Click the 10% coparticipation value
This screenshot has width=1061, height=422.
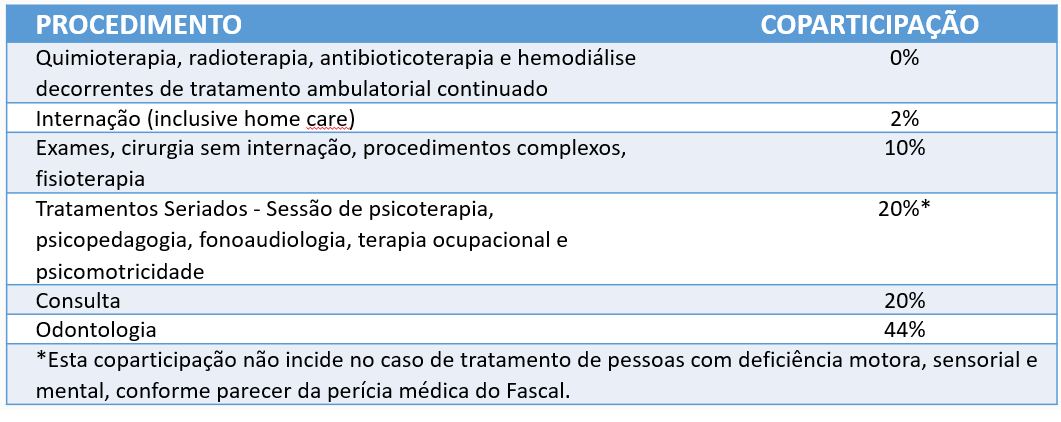904,149
